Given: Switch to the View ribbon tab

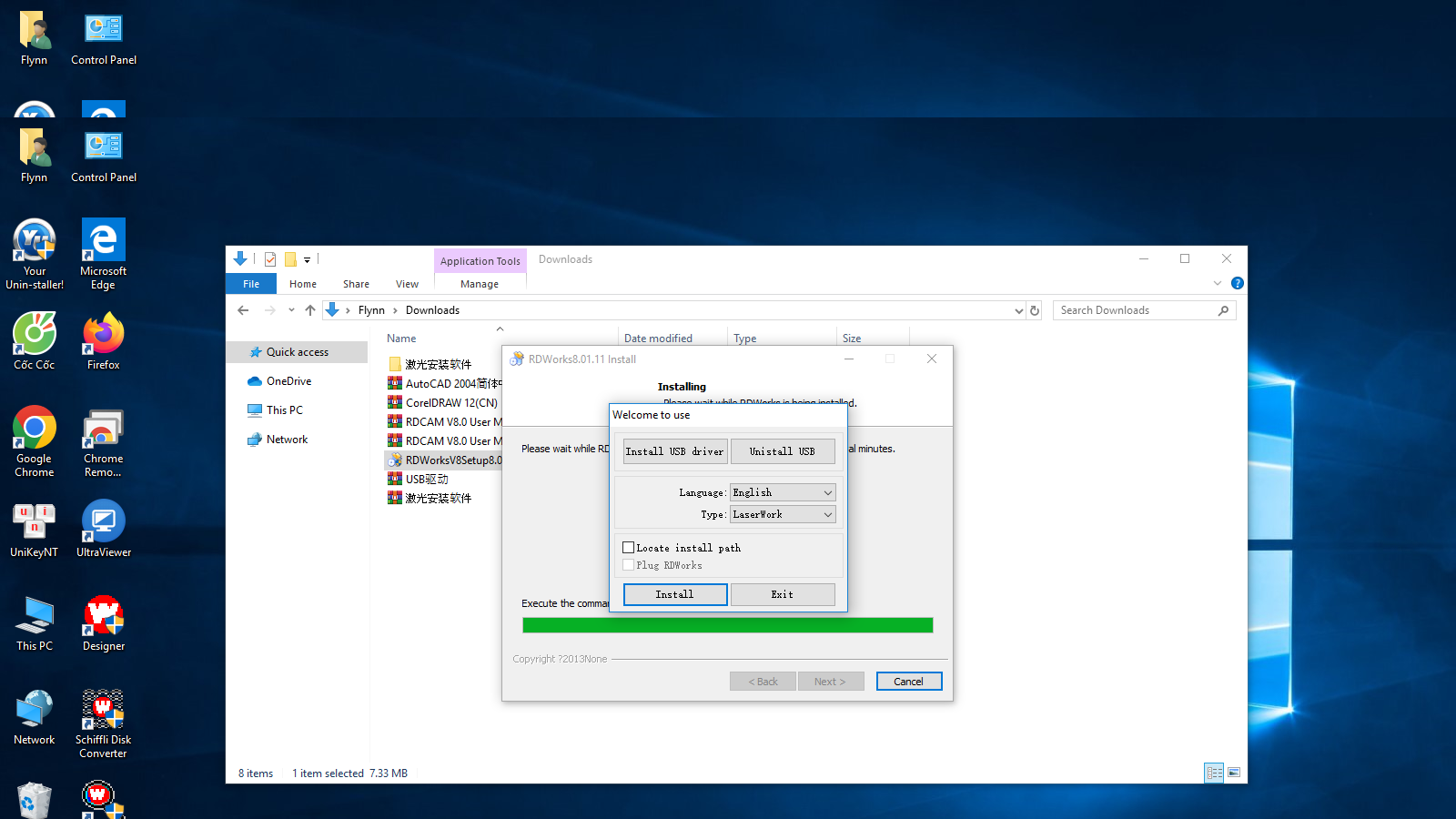Looking at the screenshot, I should tap(407, 284).
